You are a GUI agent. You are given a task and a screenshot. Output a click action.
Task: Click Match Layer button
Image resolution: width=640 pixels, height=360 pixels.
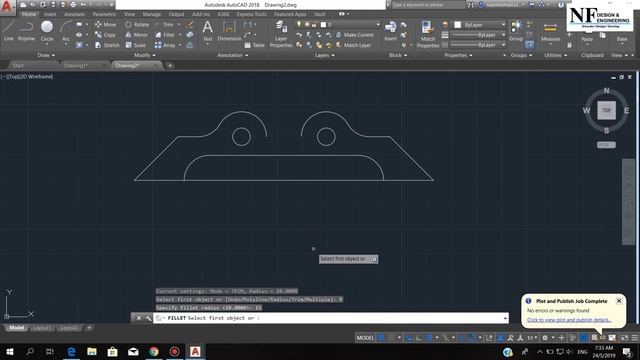(x=353, y=45)
